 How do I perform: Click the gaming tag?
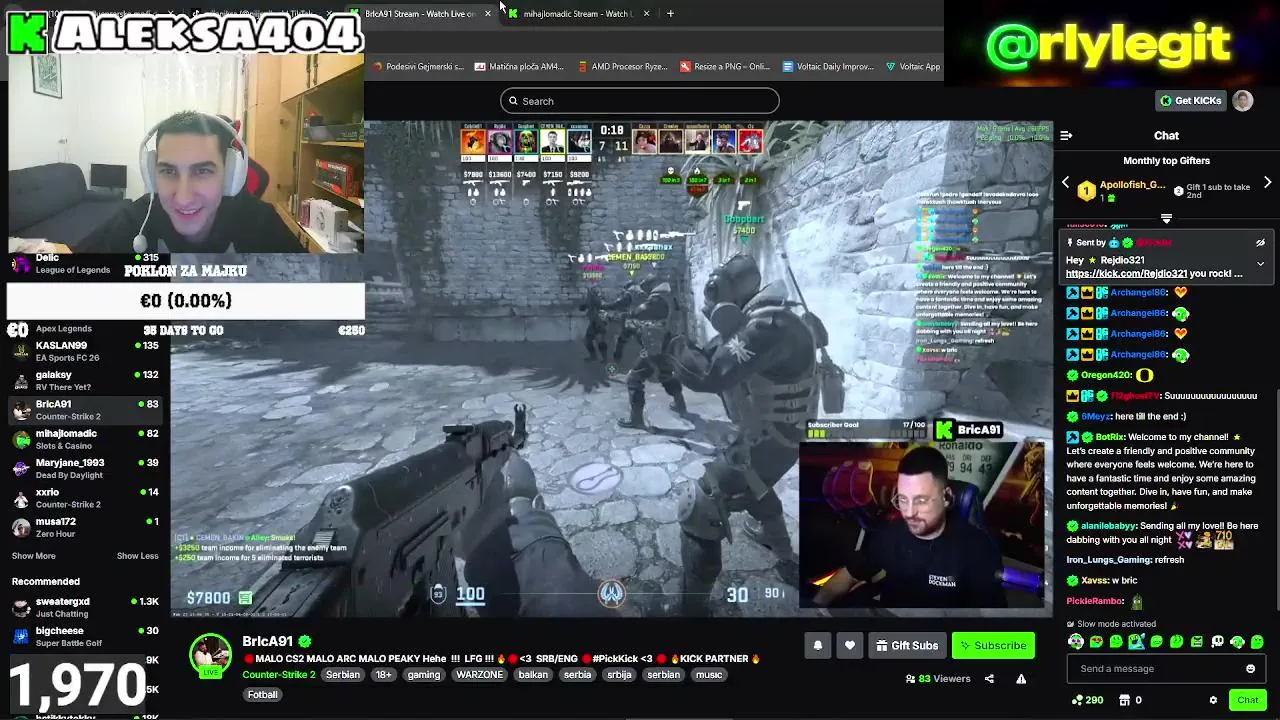(424, 675)
